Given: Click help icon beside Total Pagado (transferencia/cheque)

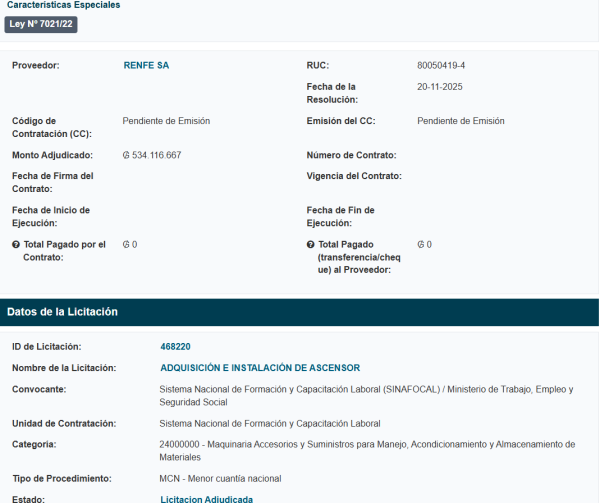Looking at the screenshot, I should point(311,245).
